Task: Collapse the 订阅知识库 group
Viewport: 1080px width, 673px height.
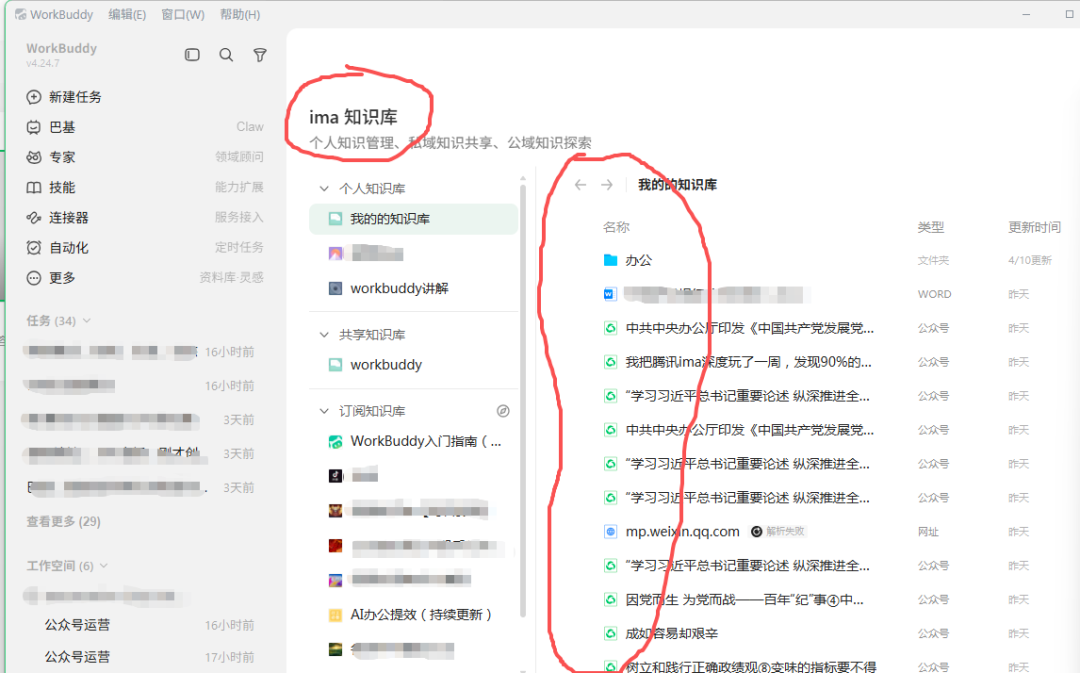Action: [x=324, y=411]
